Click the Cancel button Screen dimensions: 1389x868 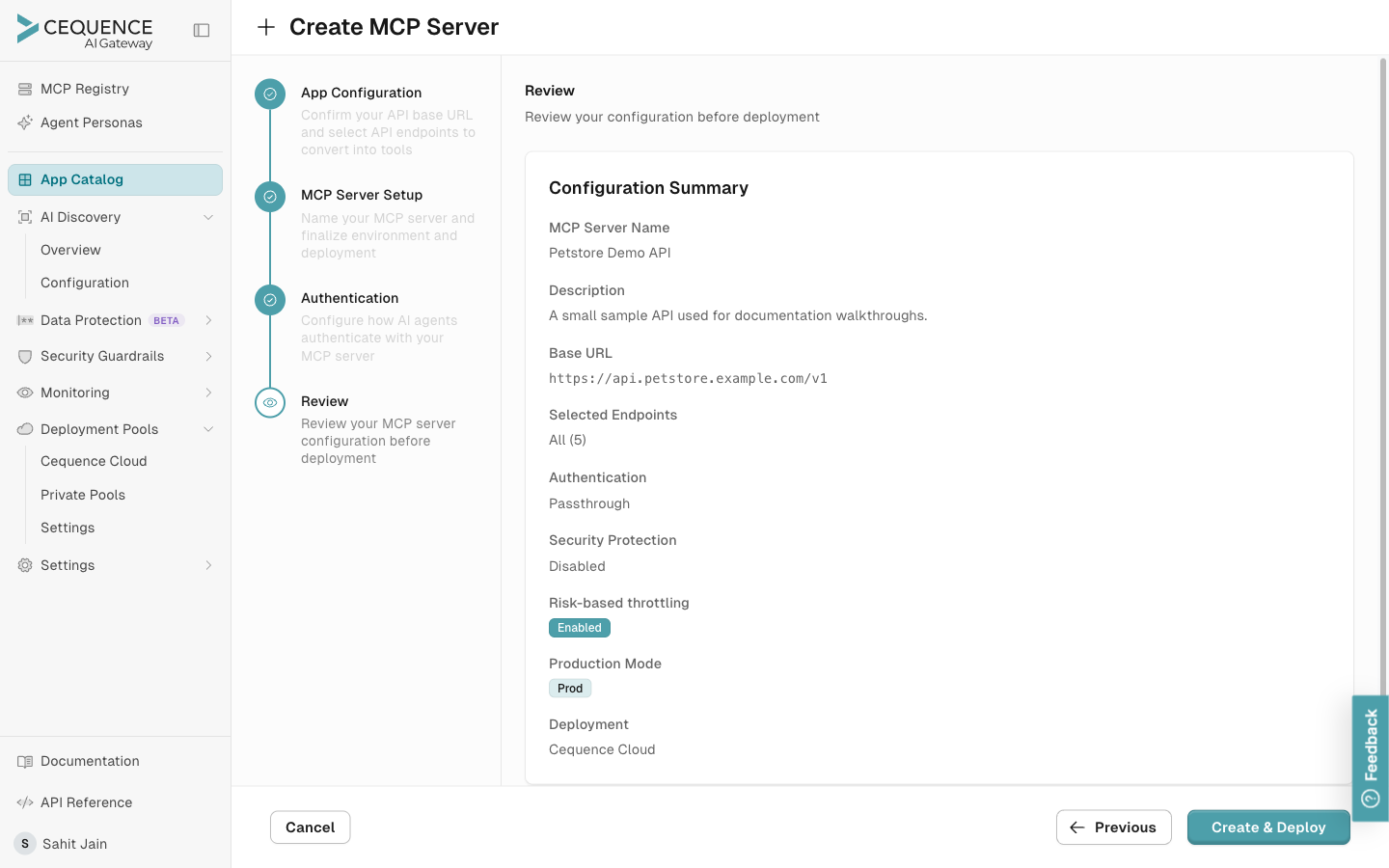(310, 827)
